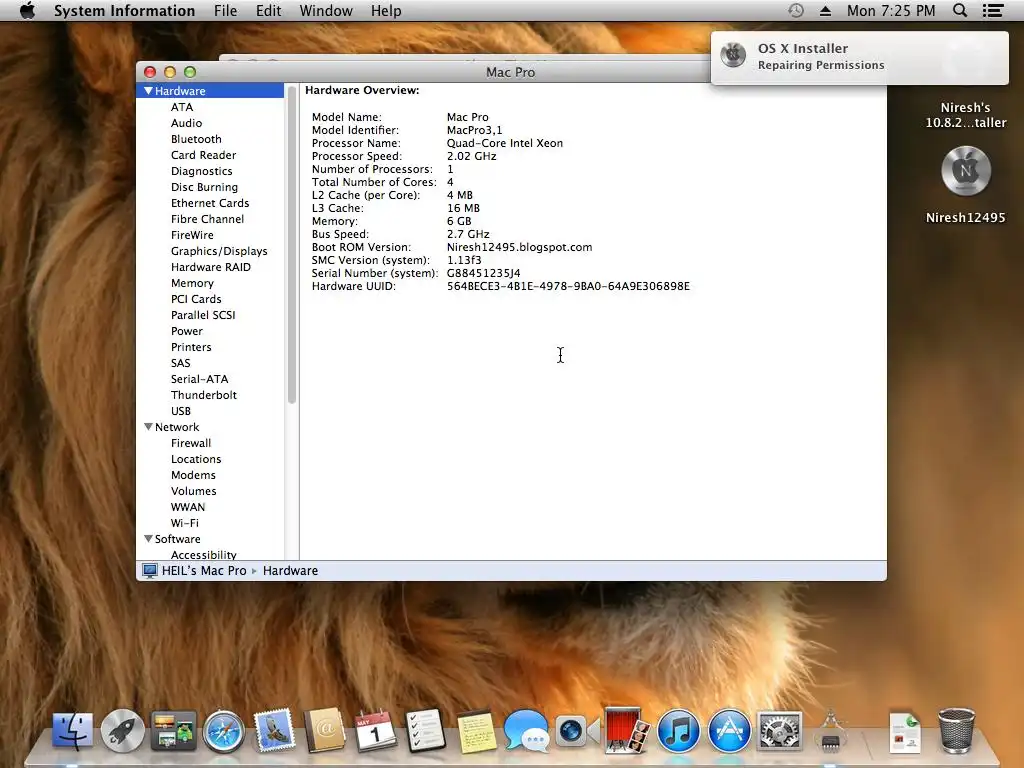Select Thunderbolt in sidebar
Image resolution: width=1024 pixels, height=768 pixels.
pos(204,395)
